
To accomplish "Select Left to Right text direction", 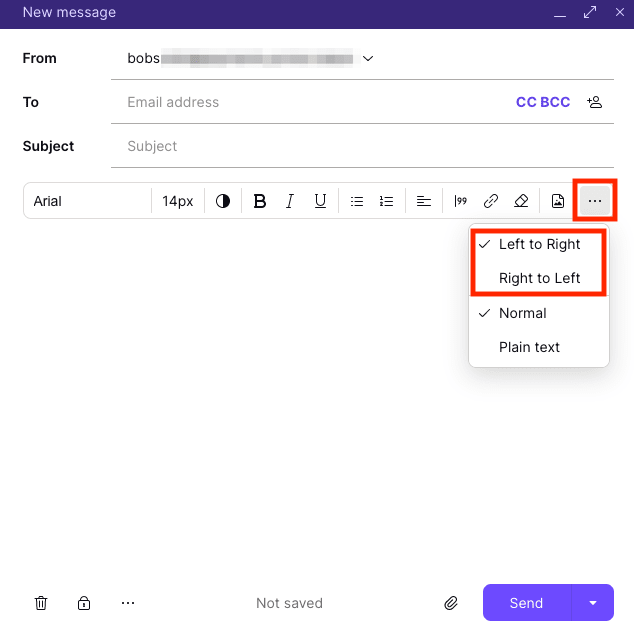I will point(539,244).
